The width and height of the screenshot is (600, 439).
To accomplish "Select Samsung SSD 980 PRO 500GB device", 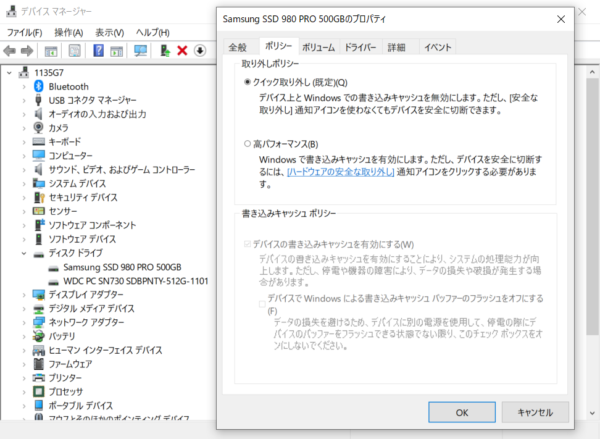I will click(122, 267).
